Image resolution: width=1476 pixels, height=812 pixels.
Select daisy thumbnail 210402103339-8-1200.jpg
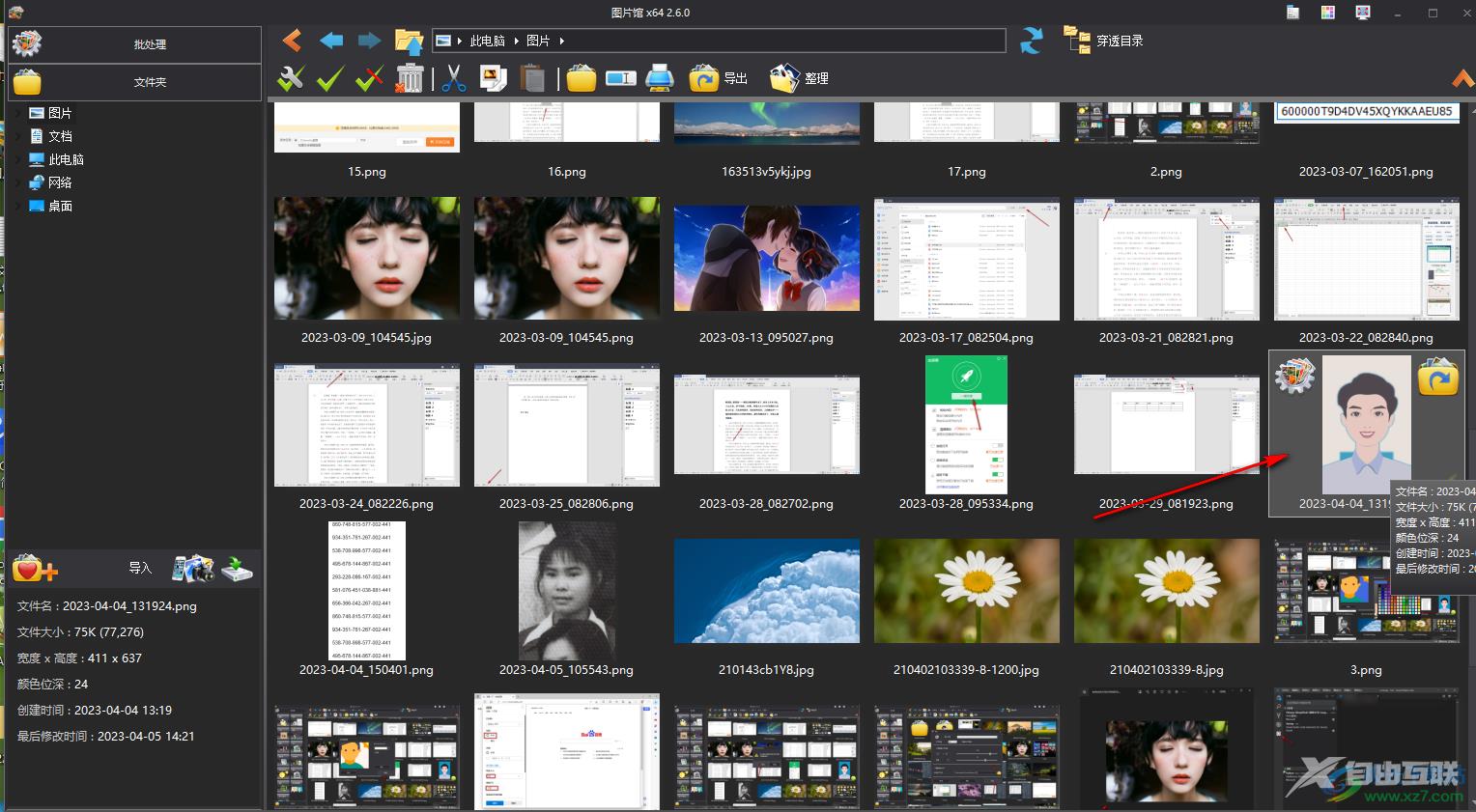966,591
